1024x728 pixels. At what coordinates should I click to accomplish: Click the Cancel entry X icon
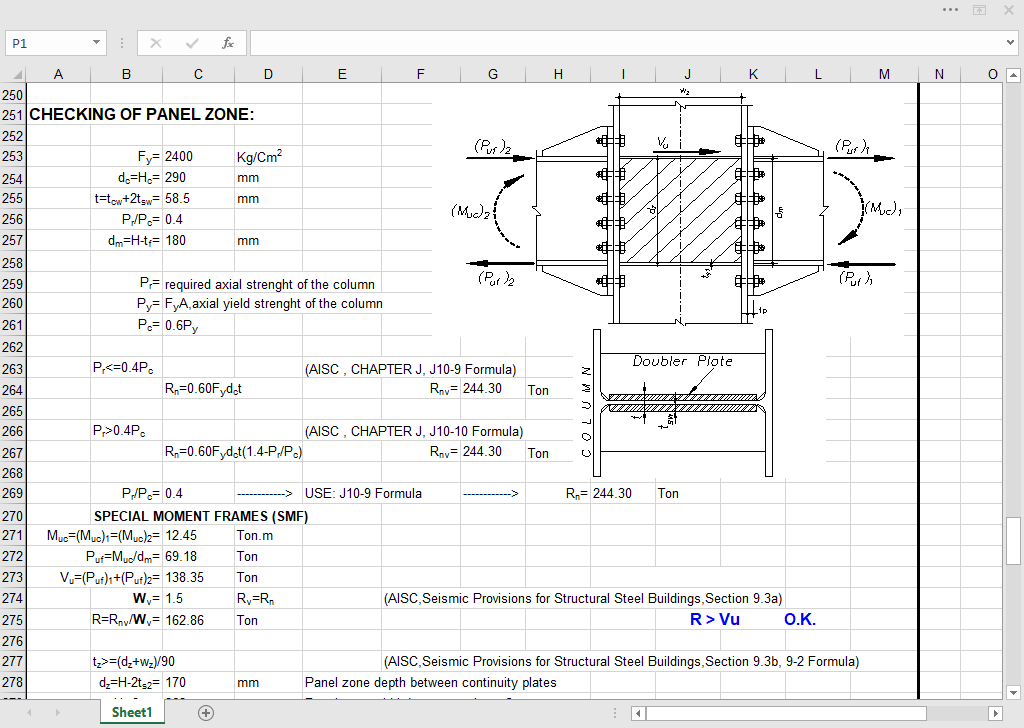pyautogui.click(x=155, y=43)
